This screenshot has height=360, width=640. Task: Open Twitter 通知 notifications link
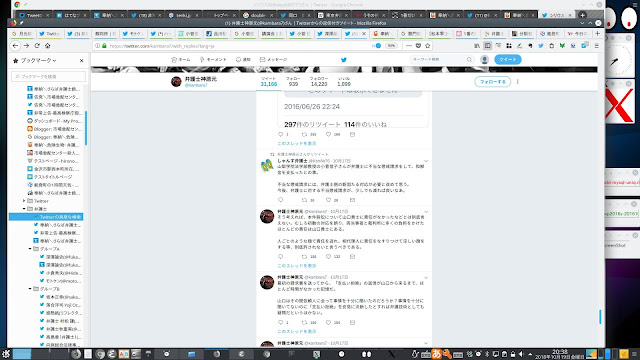pos(243,60)
